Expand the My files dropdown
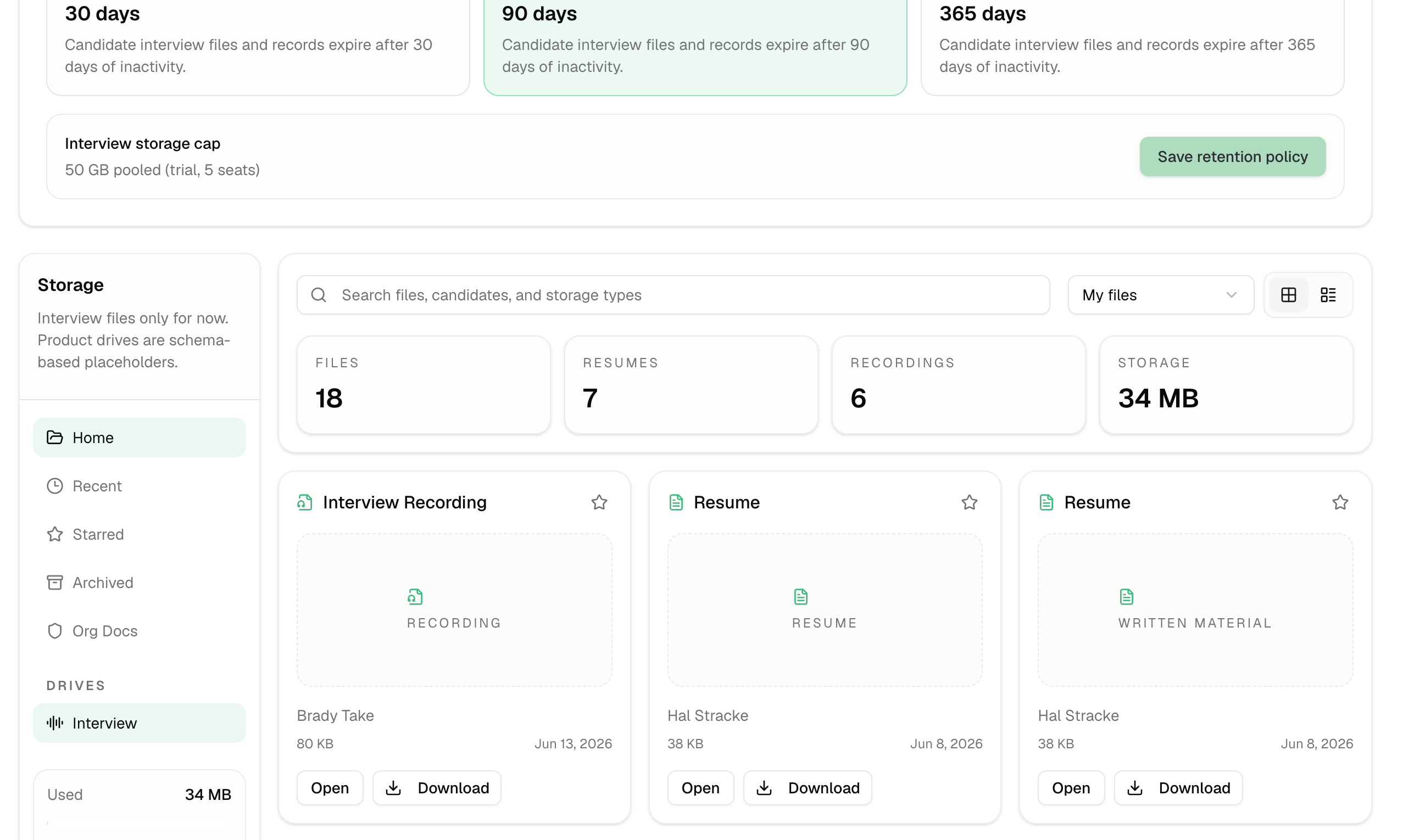Viewport: 1403px width, 840px height. click(1161, 295)
